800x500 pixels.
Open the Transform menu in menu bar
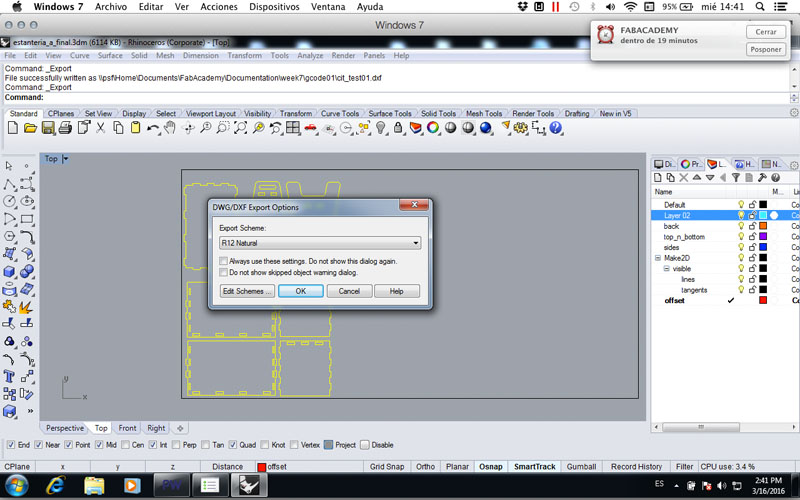tap(244, 56)
